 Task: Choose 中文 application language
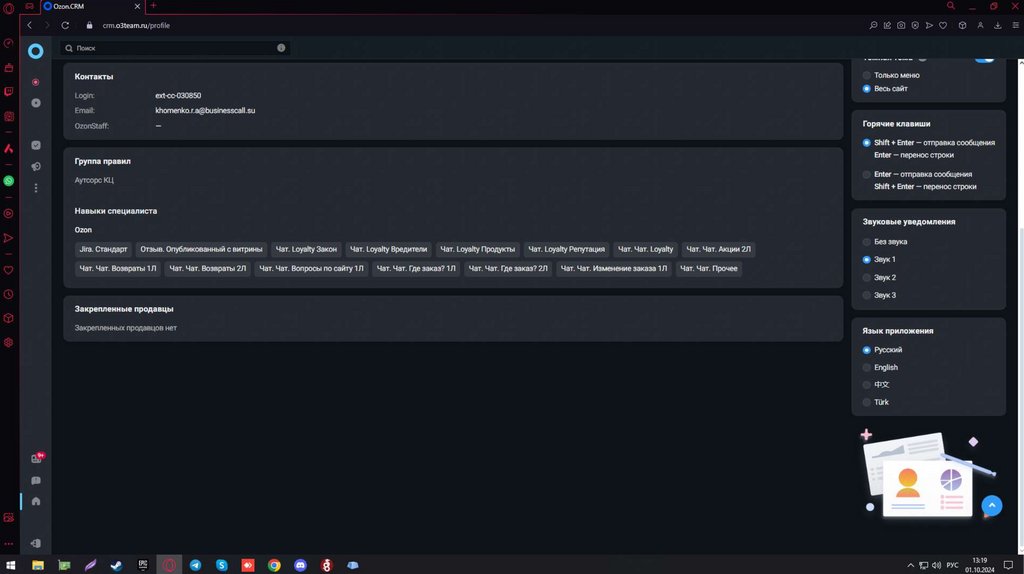876,385
